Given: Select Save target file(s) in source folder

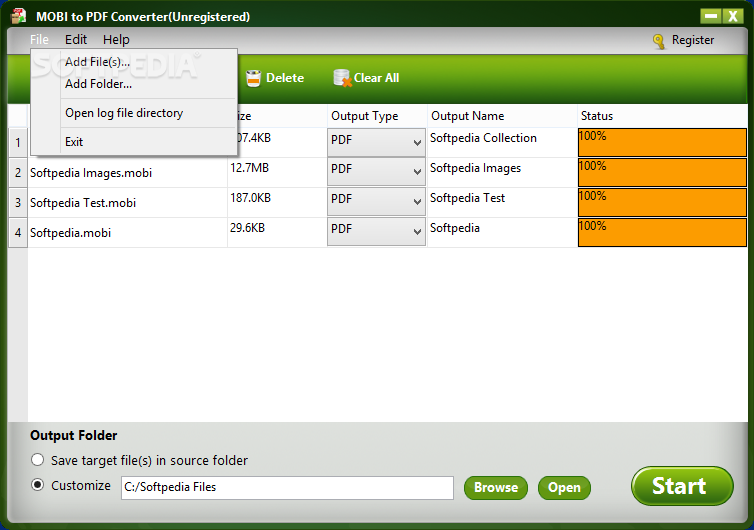Looking at the screenshot, I should pos(38,460).
